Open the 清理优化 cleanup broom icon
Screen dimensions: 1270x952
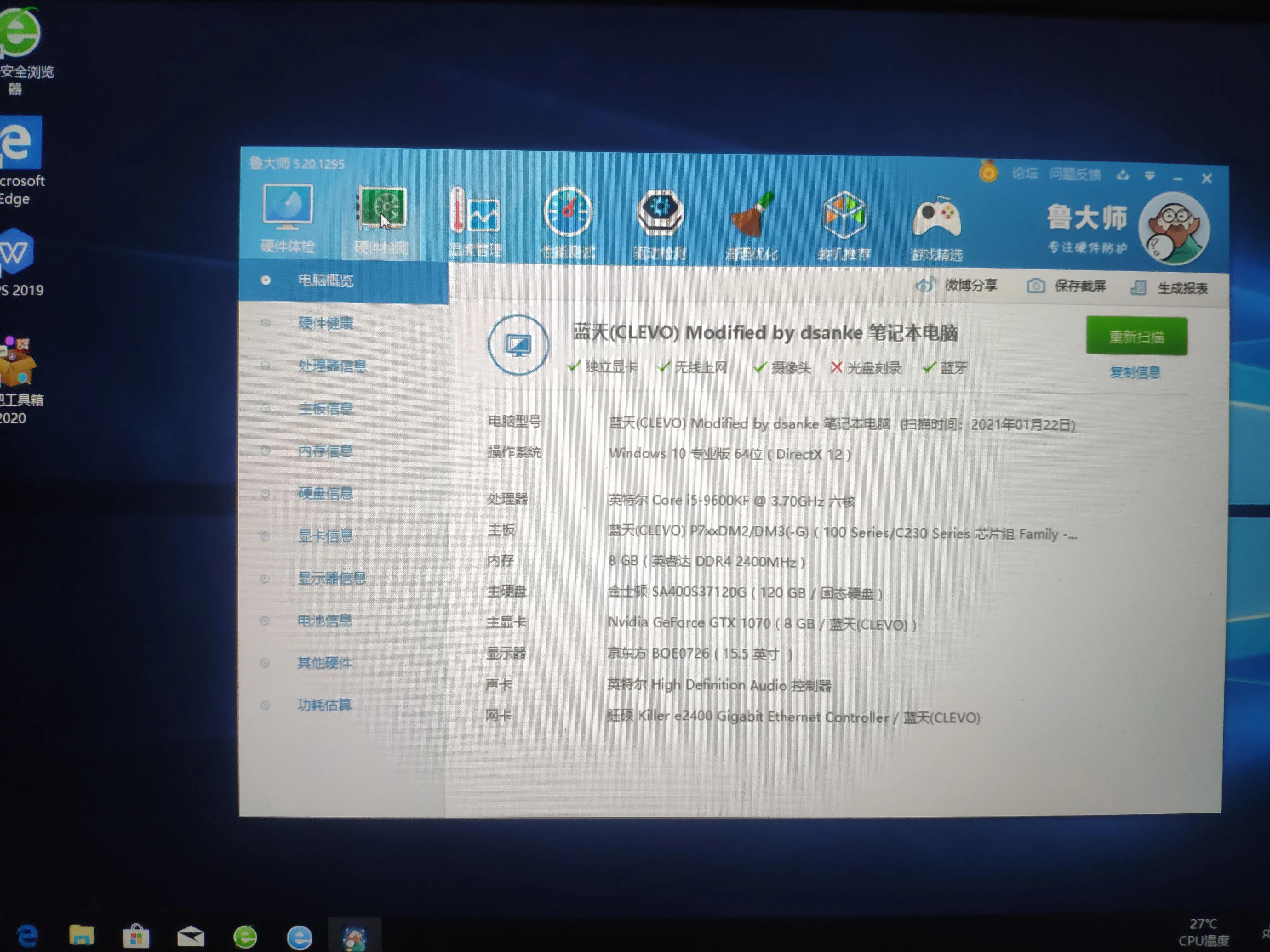752,225
